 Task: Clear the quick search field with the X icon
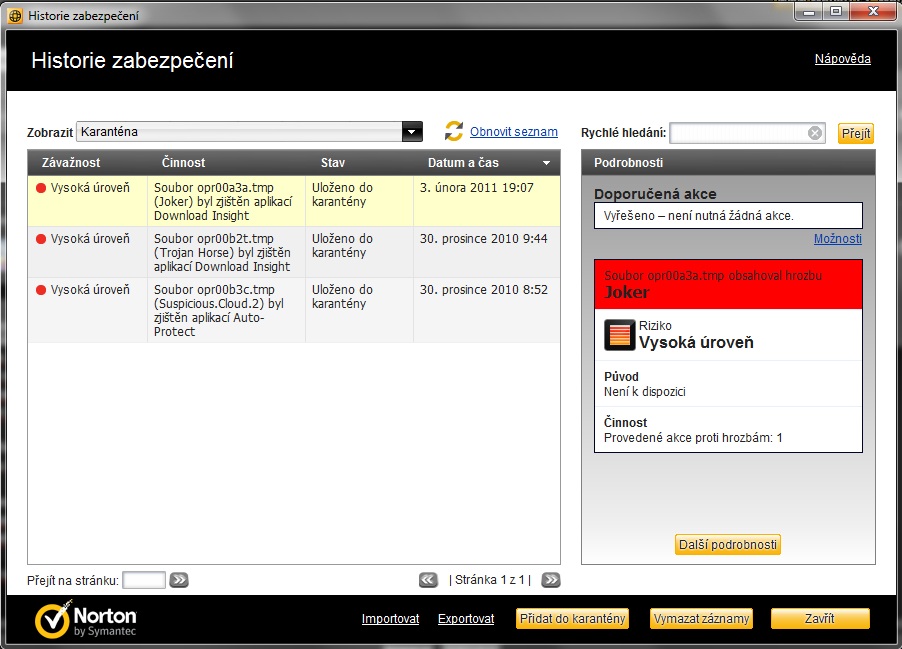click(815, 133)
